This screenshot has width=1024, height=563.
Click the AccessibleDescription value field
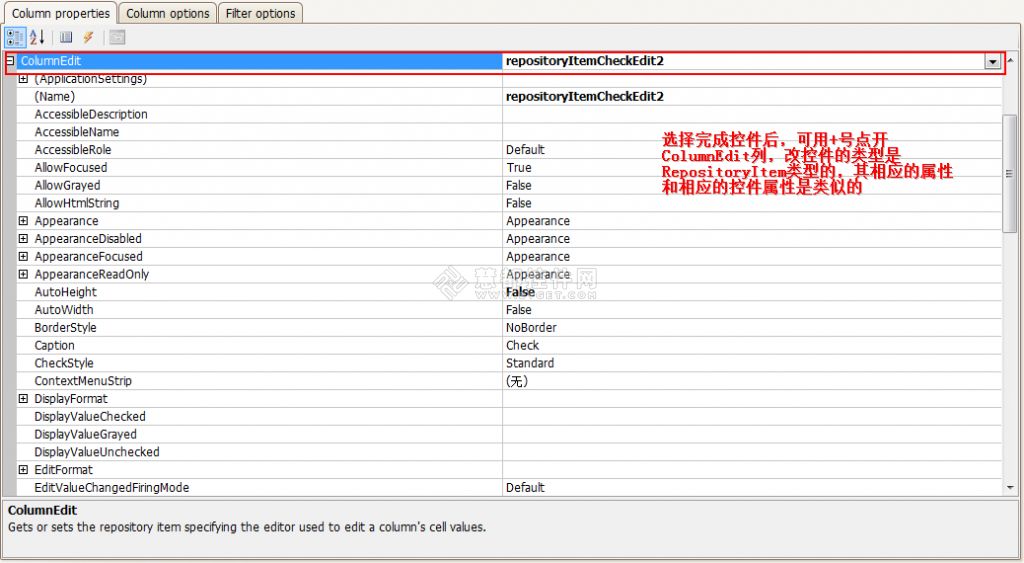(x=752, y=114)
